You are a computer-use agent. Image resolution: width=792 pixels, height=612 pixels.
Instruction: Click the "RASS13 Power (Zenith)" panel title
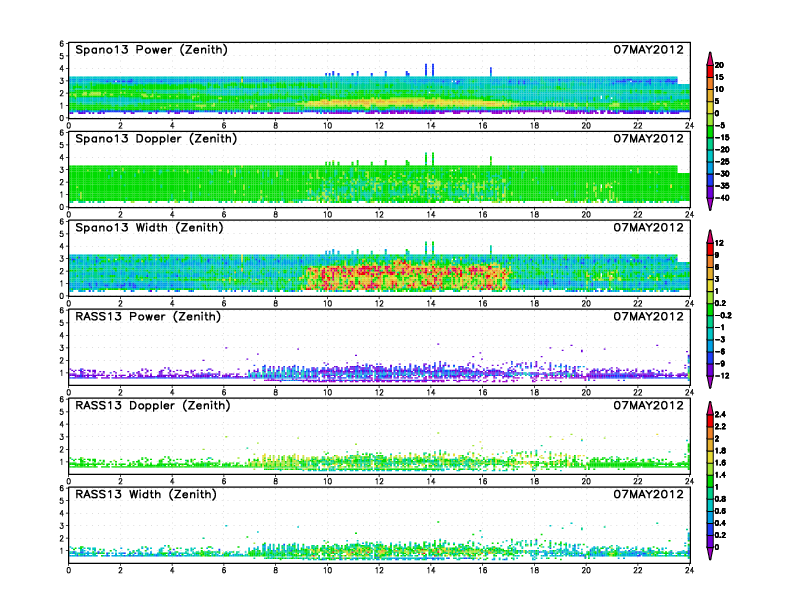click(x=148, y=317)
